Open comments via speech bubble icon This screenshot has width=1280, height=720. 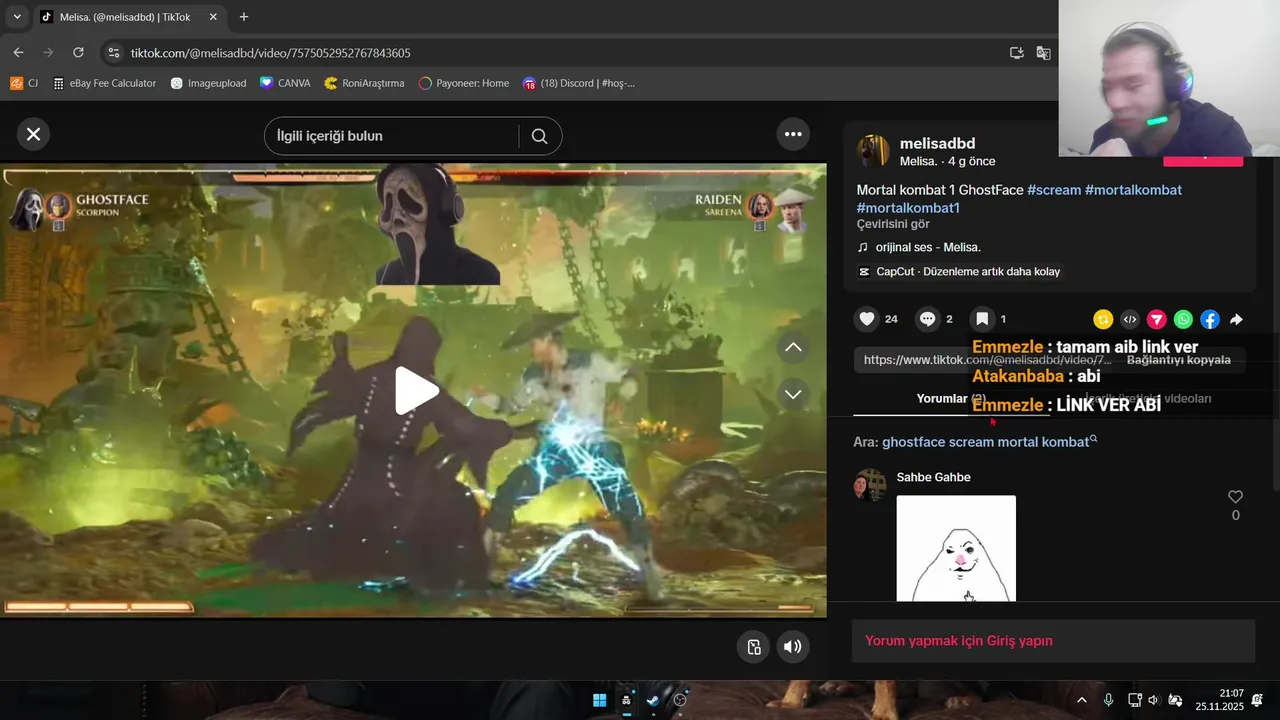(927, 319)
